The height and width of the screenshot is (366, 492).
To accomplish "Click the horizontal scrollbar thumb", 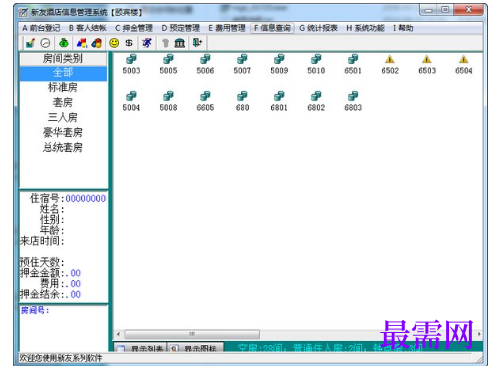I will click(192, 334).
